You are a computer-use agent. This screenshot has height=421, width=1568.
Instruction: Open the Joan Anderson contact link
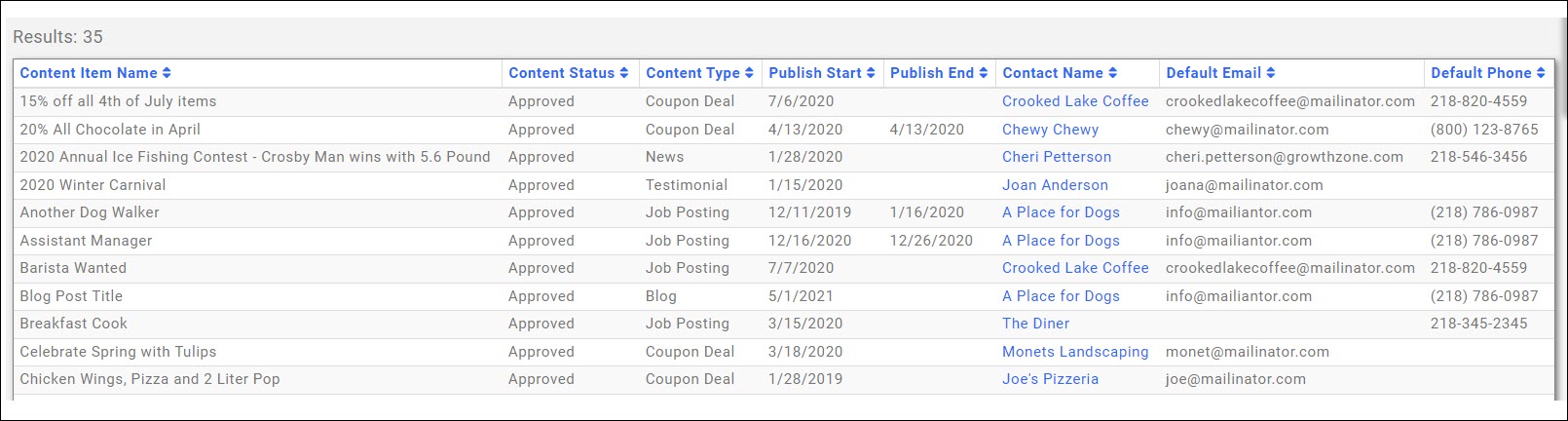tap(1055, 185)
